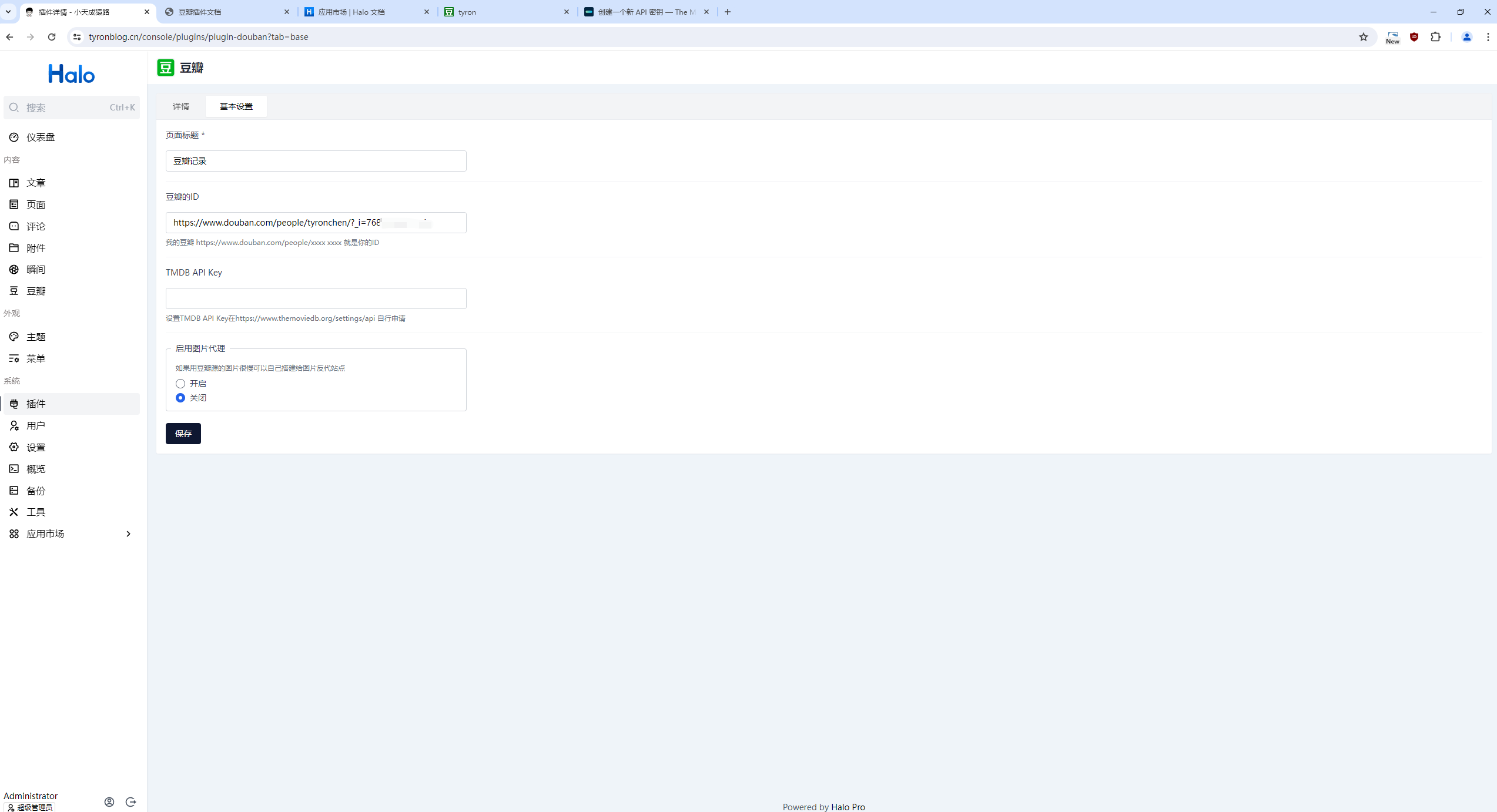Open the 文章 posts icon in sidebar

click(14, 183)
